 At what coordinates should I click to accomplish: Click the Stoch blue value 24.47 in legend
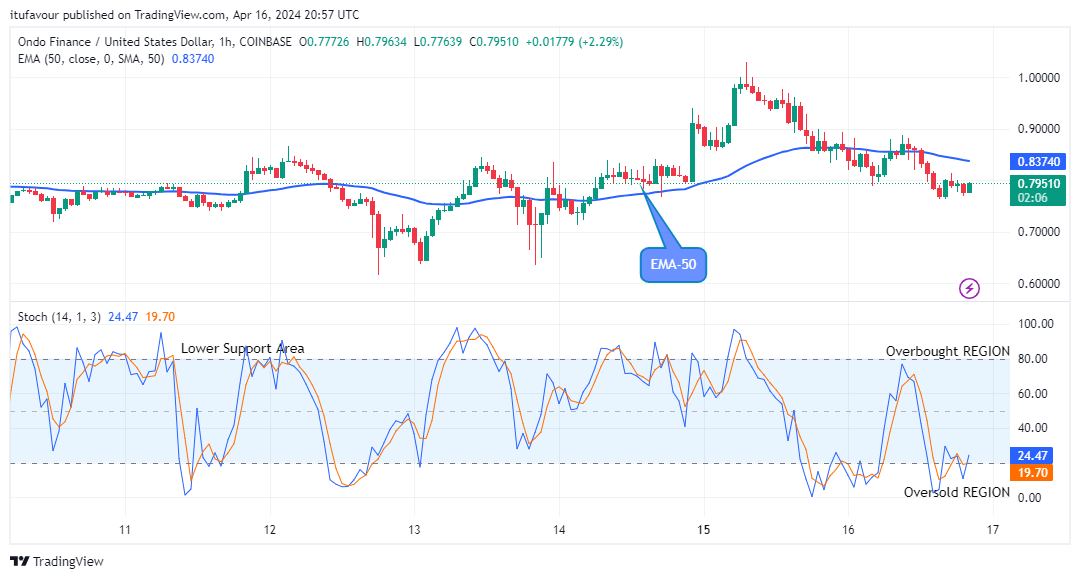123,317
